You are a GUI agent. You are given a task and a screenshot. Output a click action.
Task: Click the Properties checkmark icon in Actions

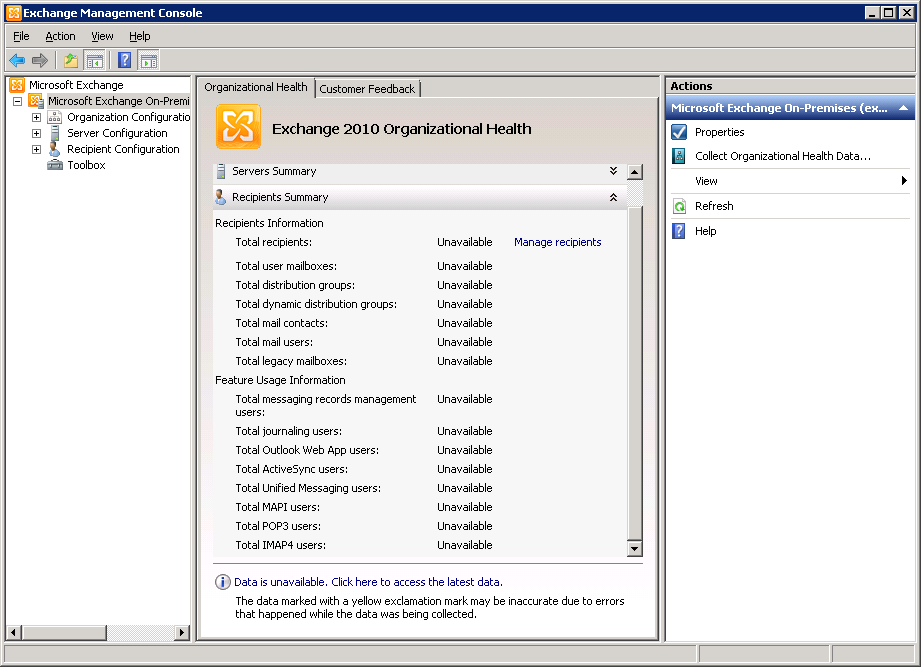click(679, 132)
